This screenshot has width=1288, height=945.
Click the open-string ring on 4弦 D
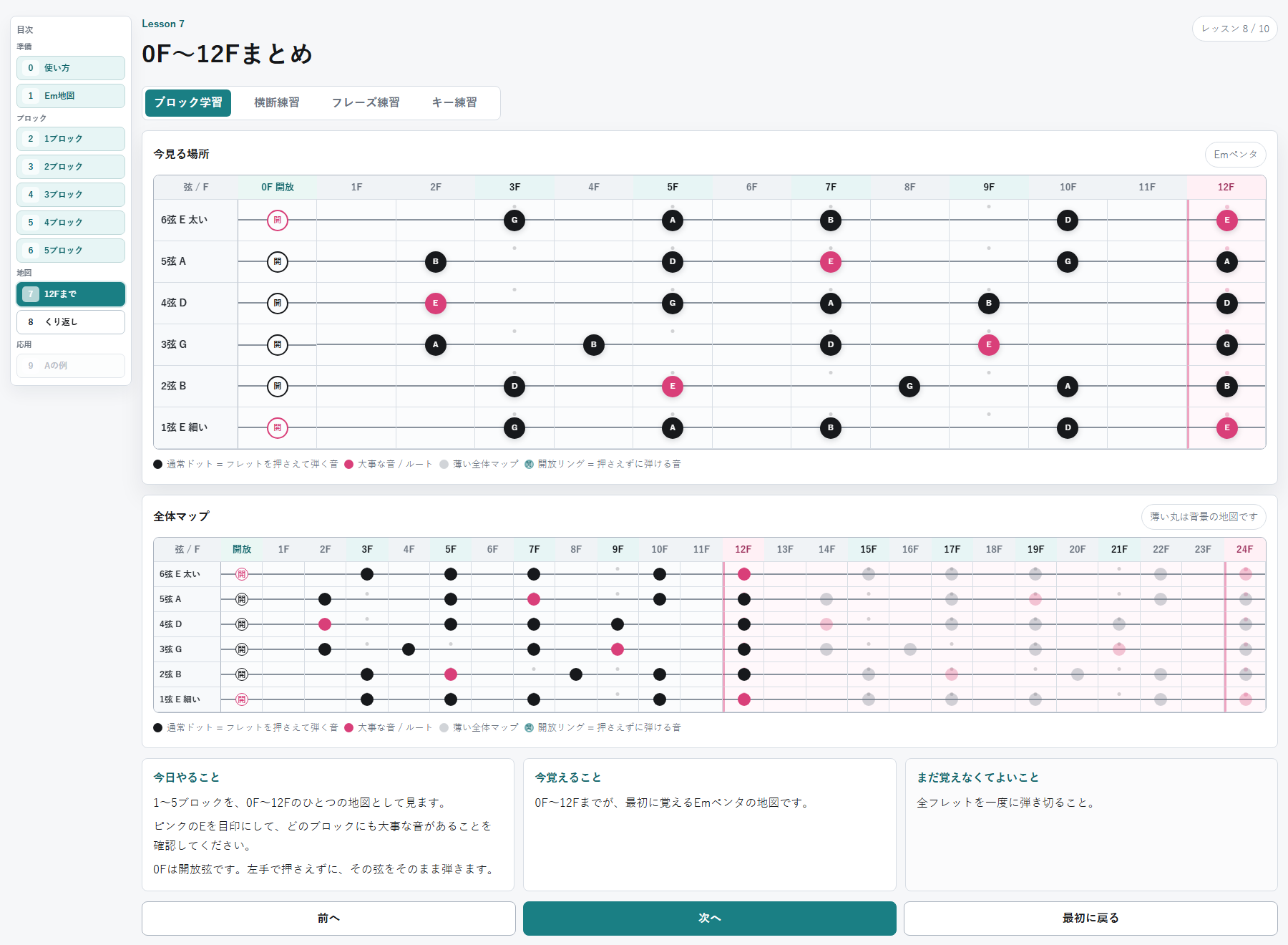tap(278, 304)
